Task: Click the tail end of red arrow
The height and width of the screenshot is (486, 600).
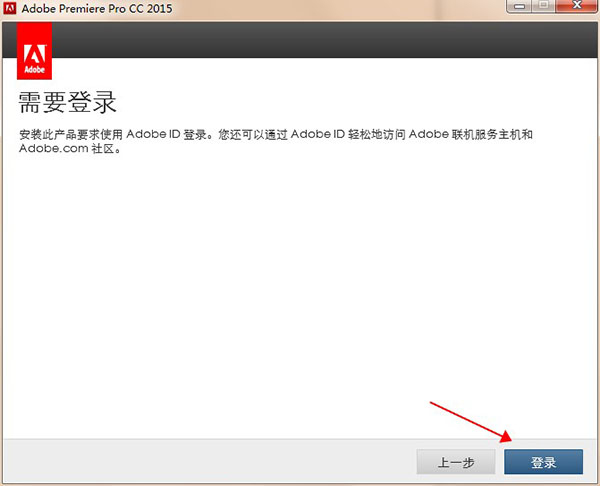Action: (x=432, y=402)
